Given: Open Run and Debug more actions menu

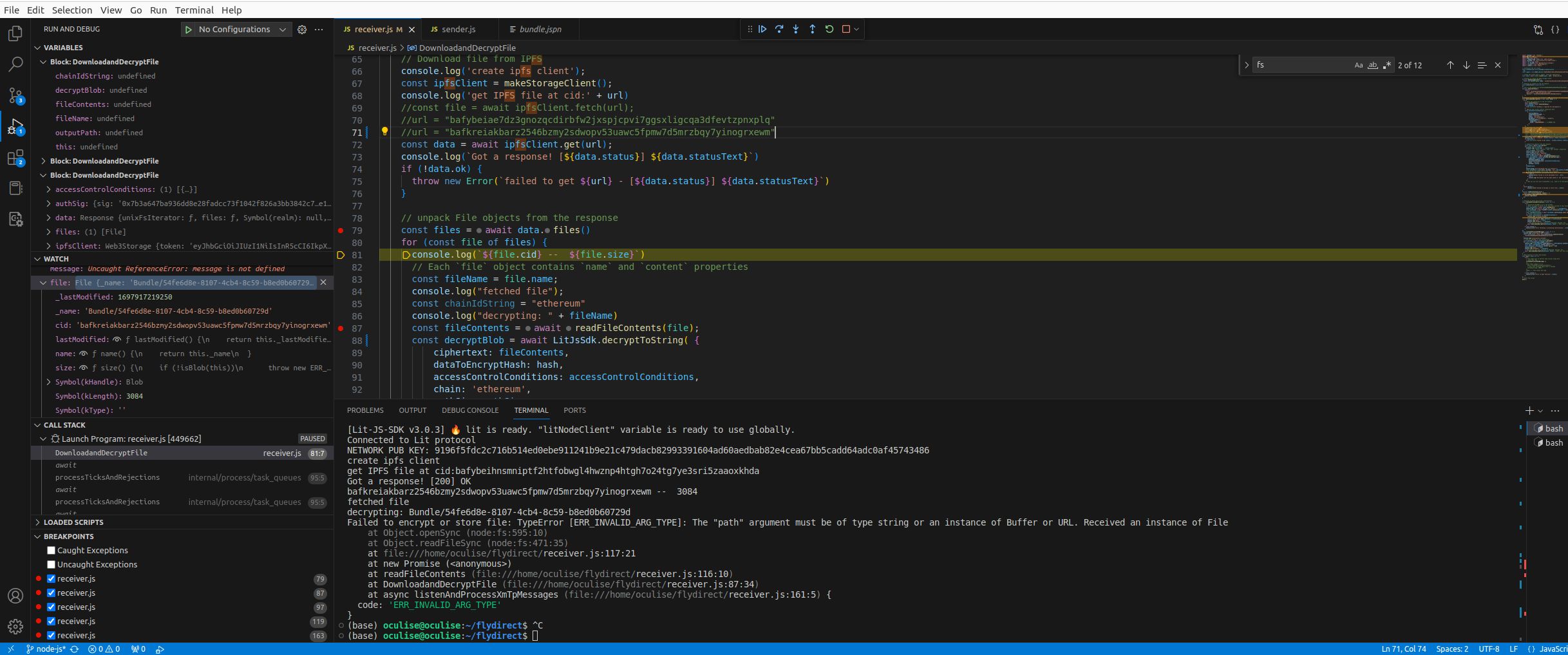Looking at the screenshot, I should pyautogui.click(x=319, y=30).
